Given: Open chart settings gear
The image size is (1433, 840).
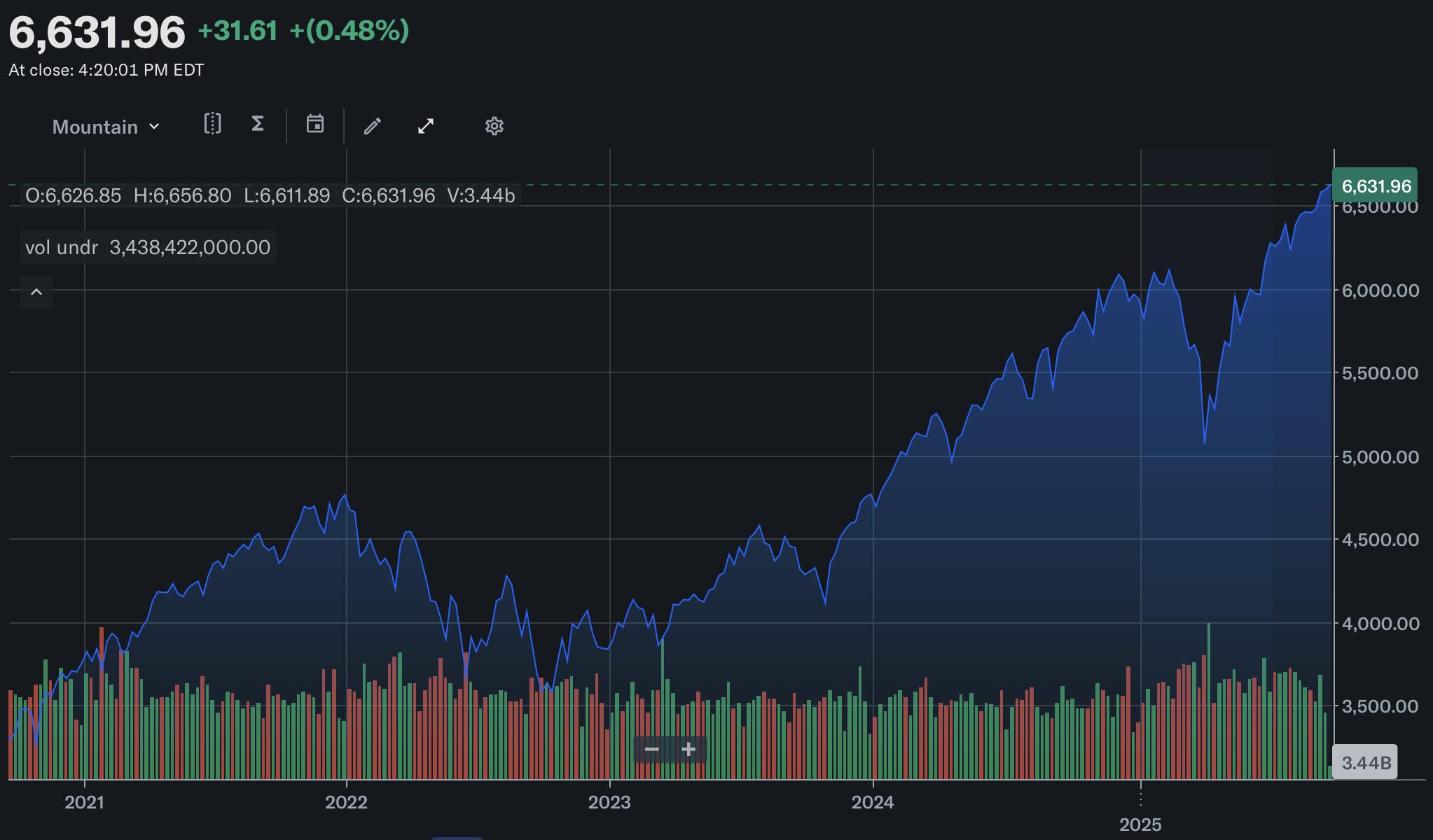Looking at the screenshot, I should point(494,126).
